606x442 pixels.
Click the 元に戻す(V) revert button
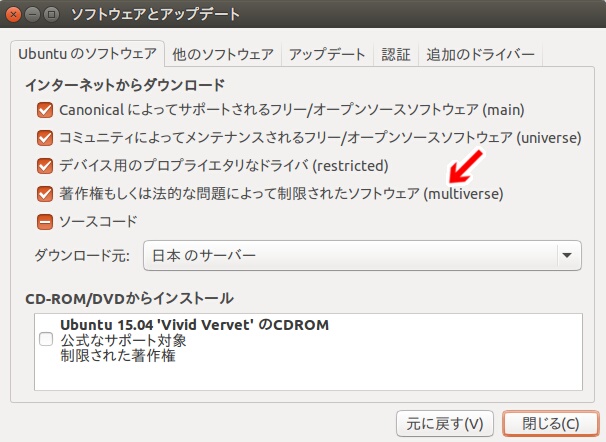[x=445, y=424]
